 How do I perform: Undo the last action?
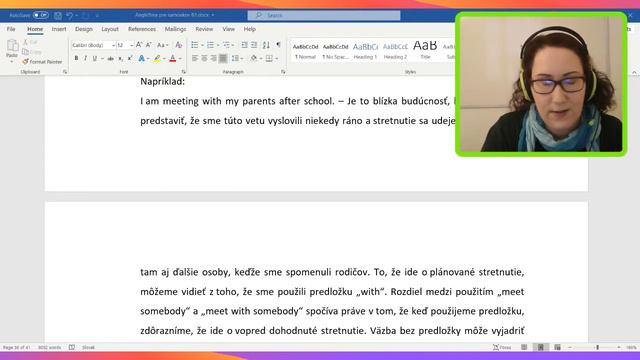click(x=69, y=16)
